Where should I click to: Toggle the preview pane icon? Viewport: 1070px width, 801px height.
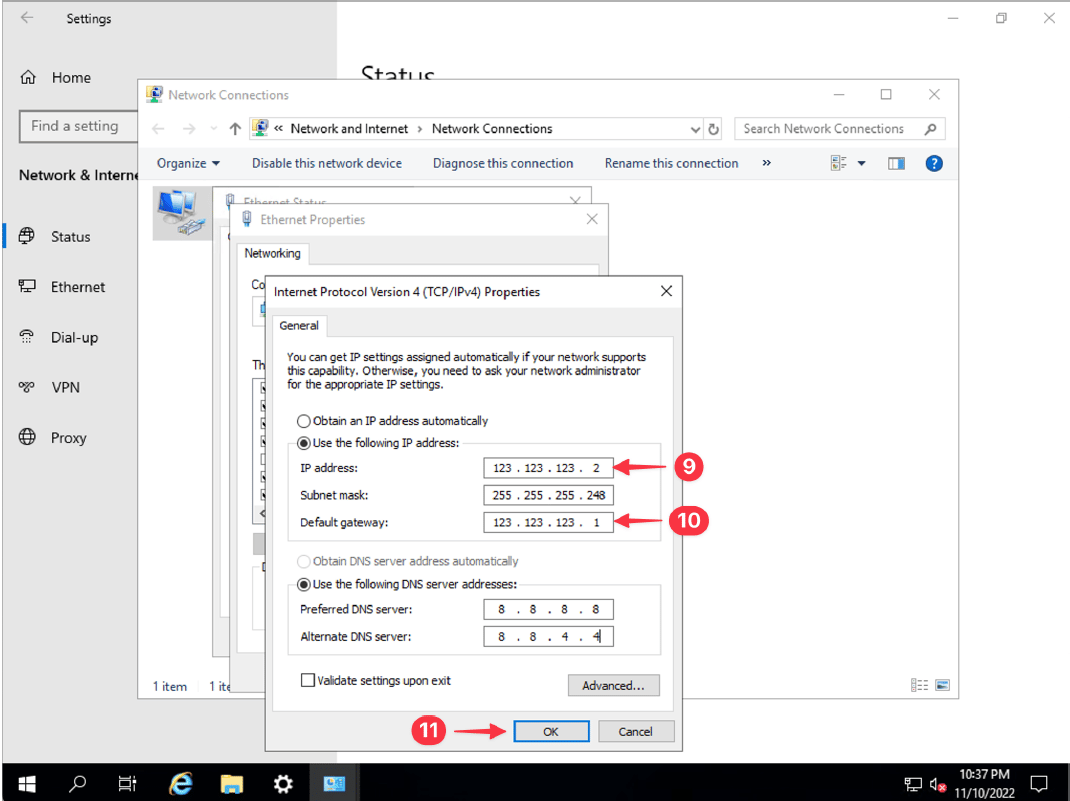pyautogui.click(x=896, y=163)
